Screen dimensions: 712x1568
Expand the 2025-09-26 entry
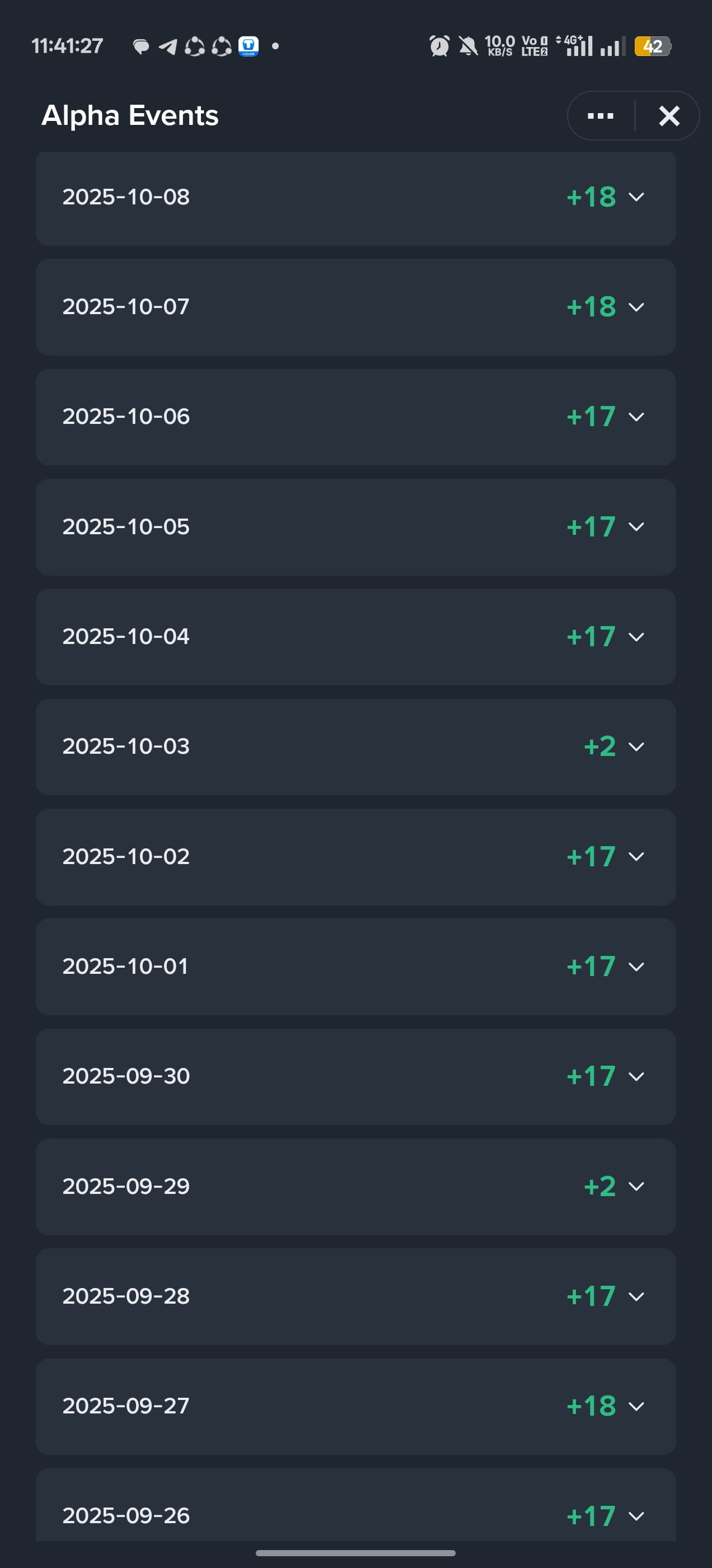pos(356,1505)
